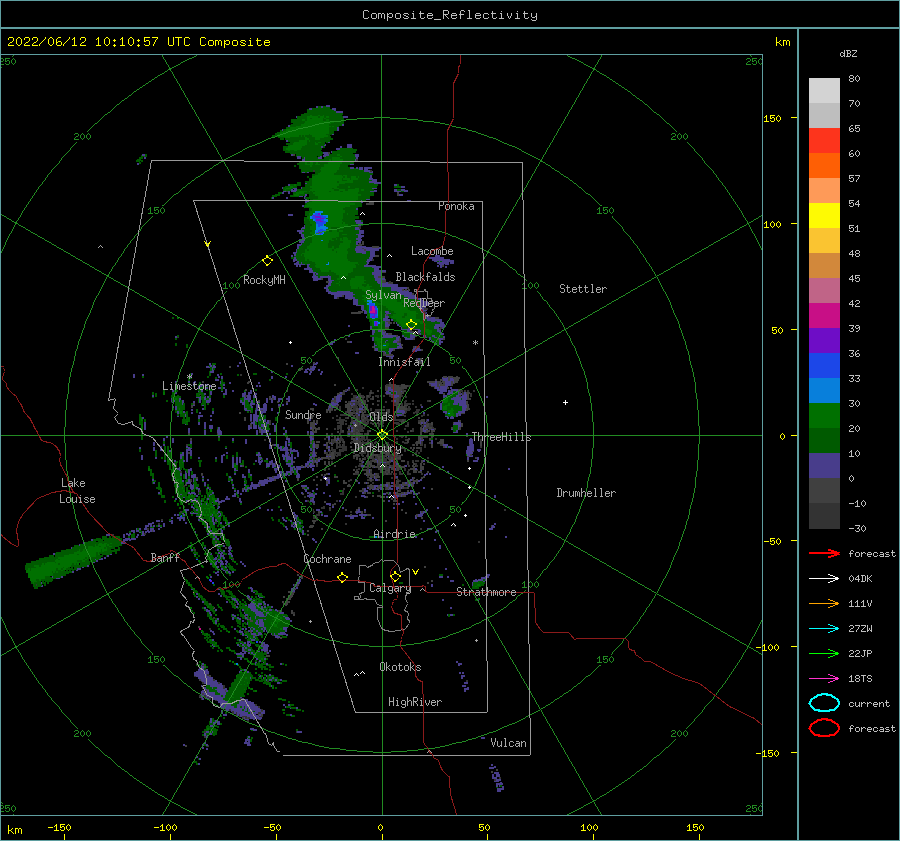Select the green 20 dBZ color swatch
Screen dimensions: 900x841
pos(824,415)
